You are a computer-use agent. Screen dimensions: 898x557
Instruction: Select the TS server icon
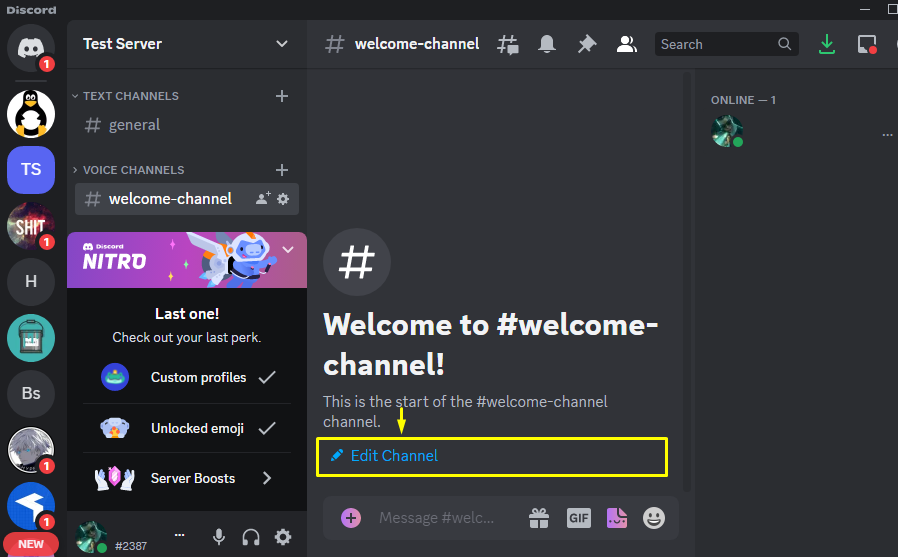tap(30, 169)
